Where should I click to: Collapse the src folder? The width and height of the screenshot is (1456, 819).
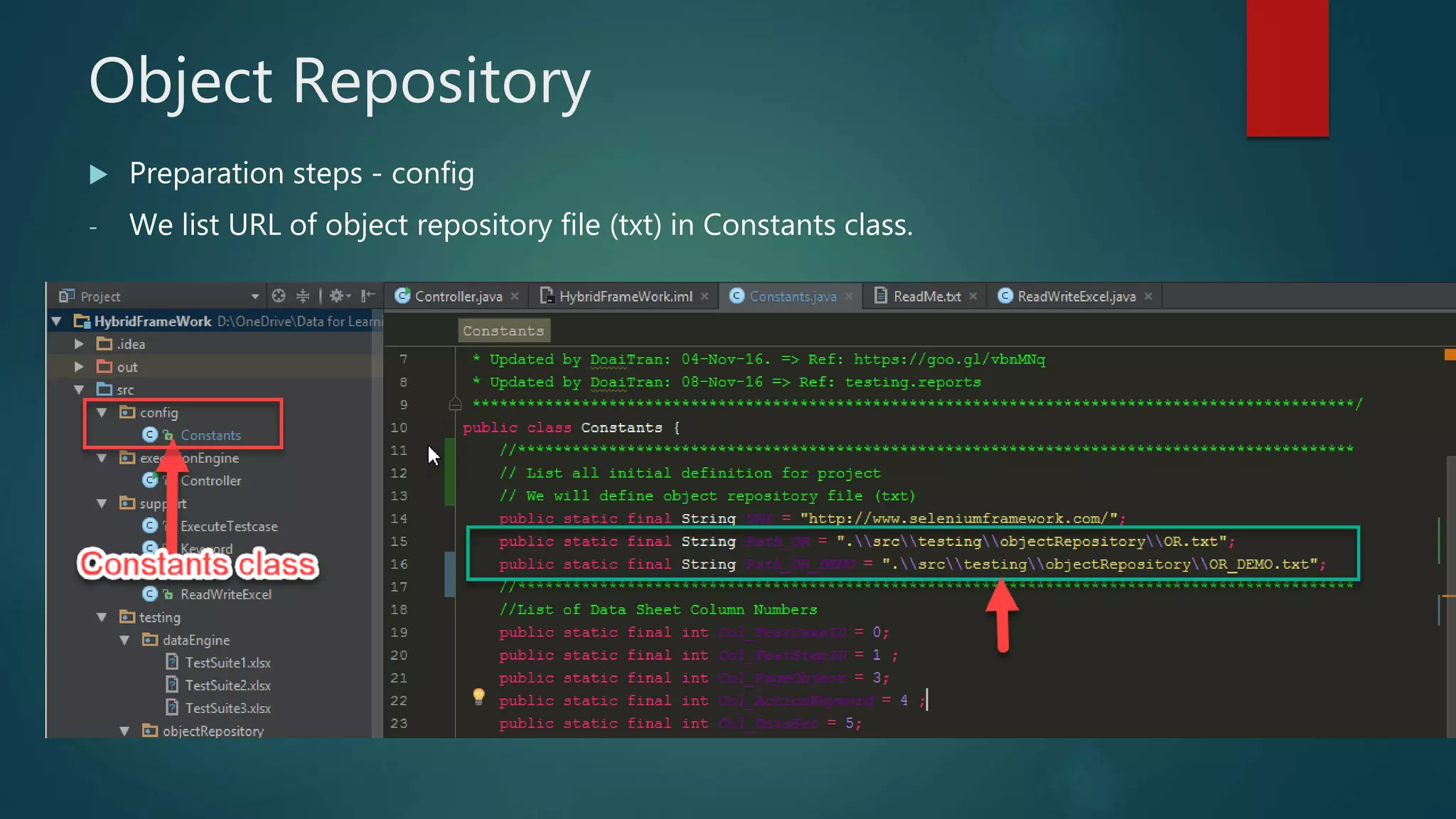79,390
